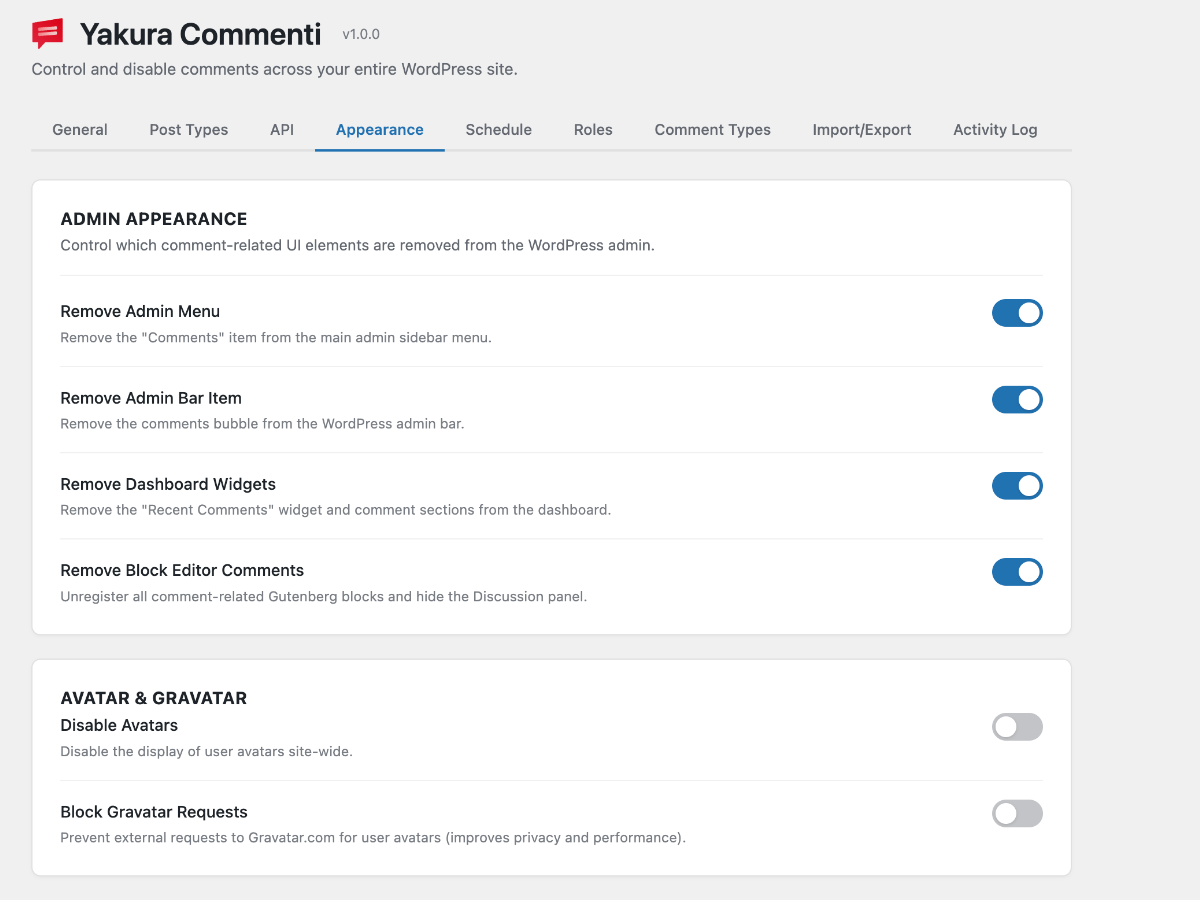
Task: Turn off Remove Admin Bar Item
Action: pyautogui.click(x=1017, y=399)
